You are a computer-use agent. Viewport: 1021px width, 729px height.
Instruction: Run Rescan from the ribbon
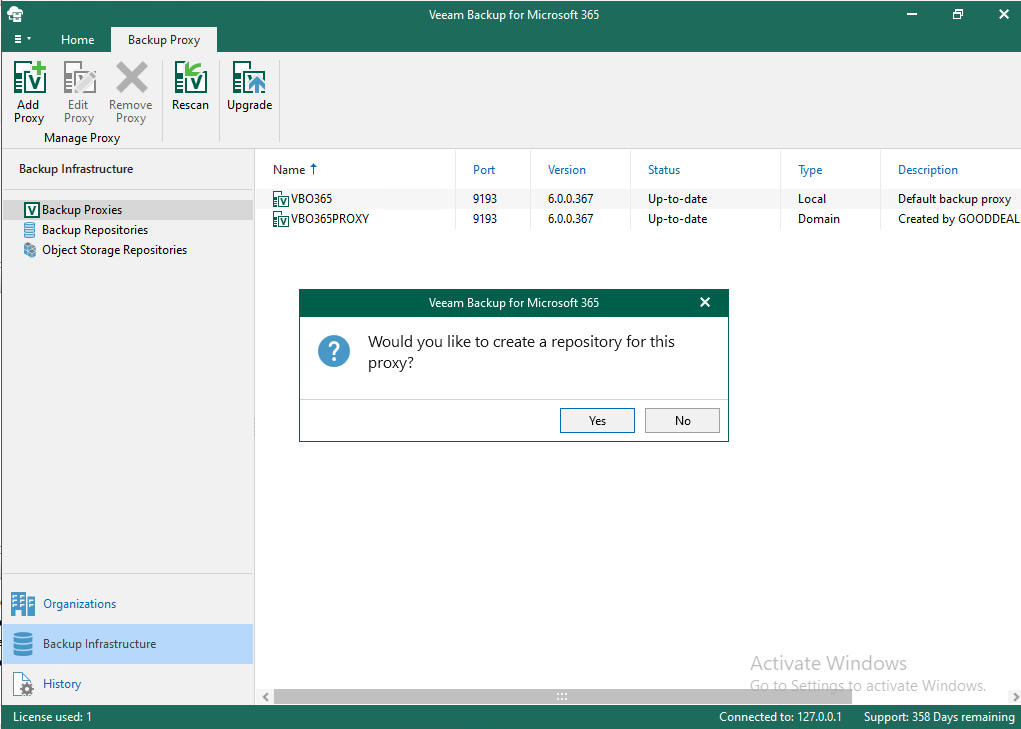point(190,86)
